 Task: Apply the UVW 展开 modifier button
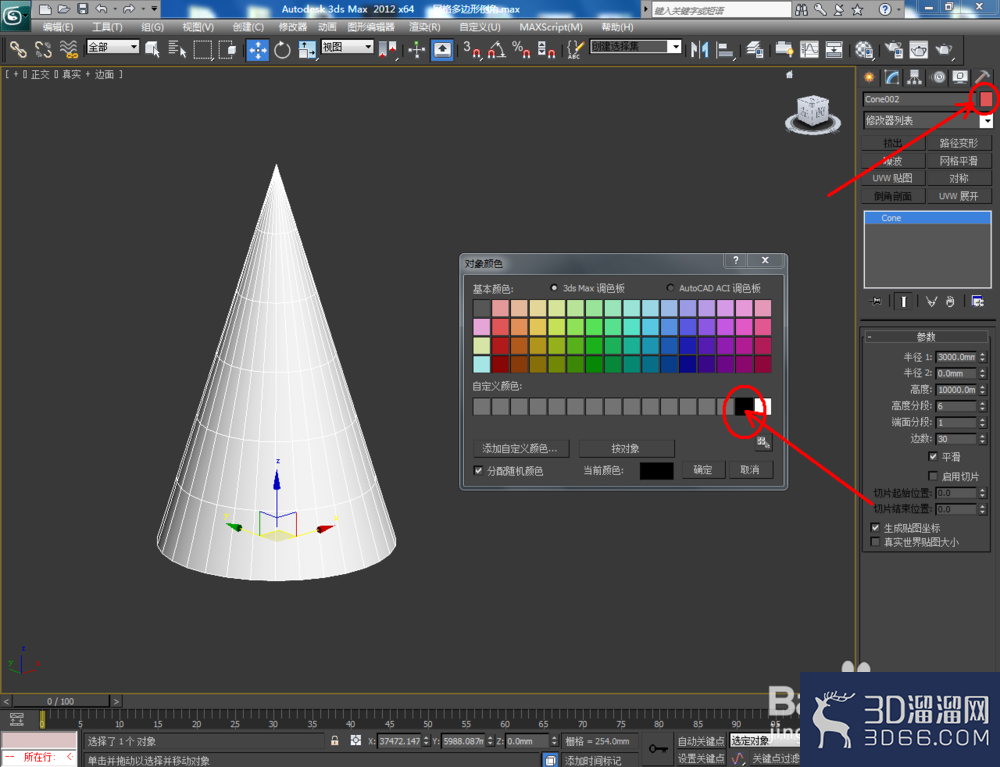pos(959,196)
